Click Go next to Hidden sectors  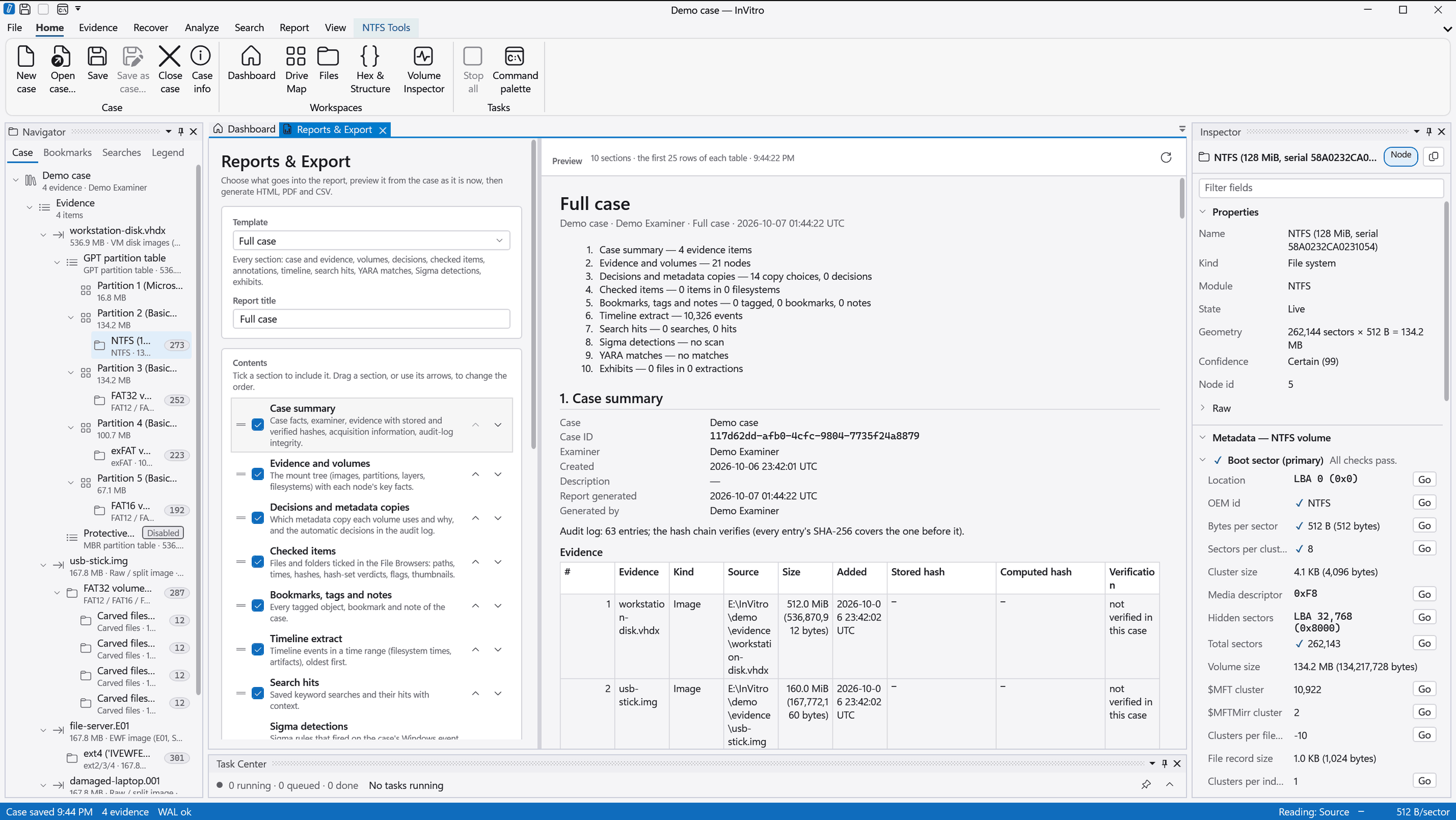point(1424,617)
